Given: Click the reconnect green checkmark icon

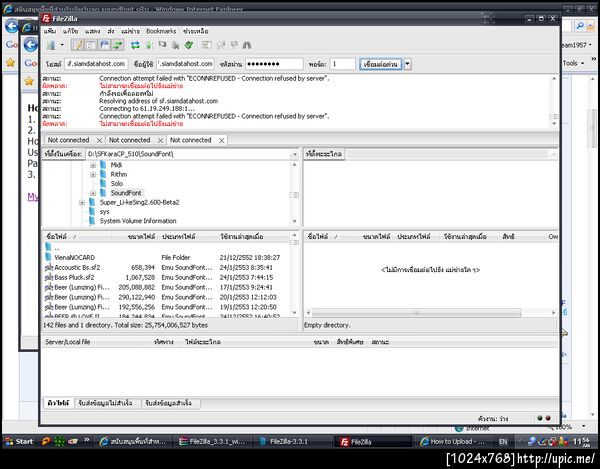Looking at the screenshot, I should point(189,45).
